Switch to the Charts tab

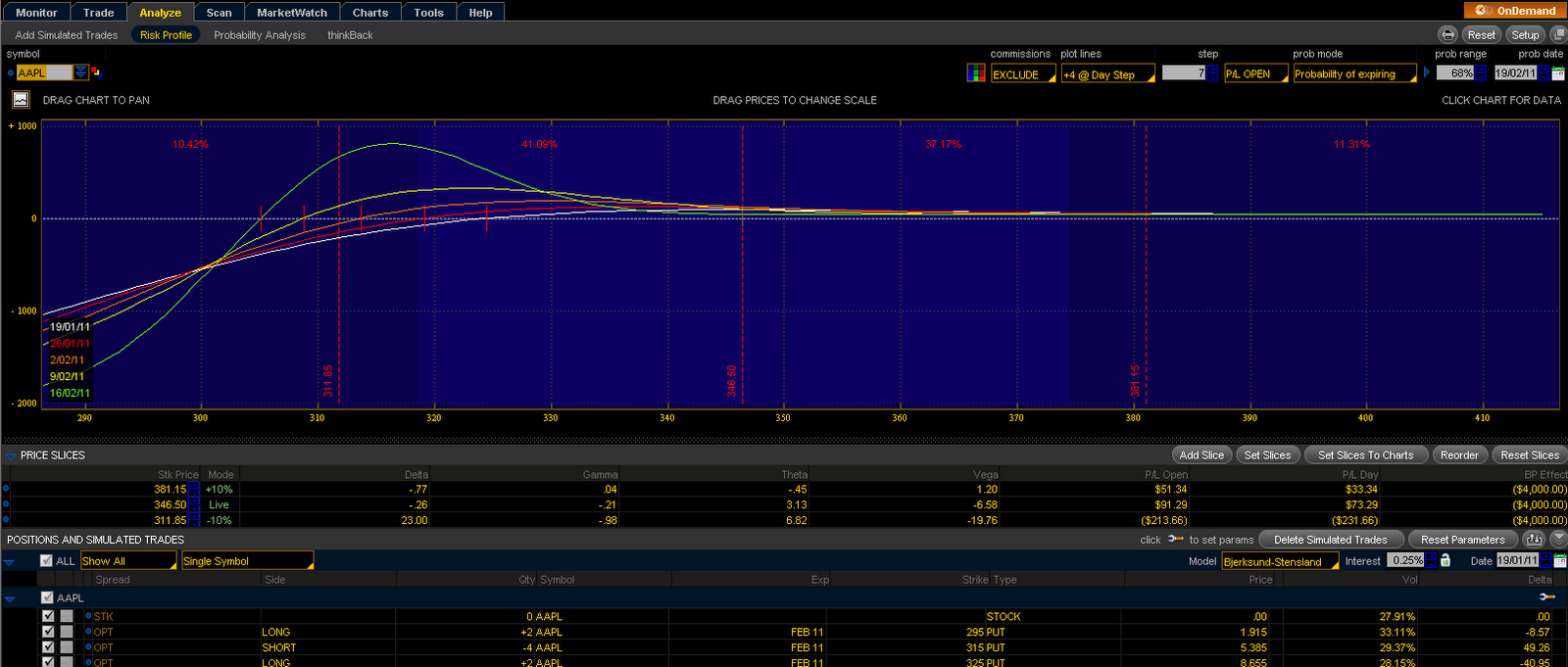[x=370, y=13]
